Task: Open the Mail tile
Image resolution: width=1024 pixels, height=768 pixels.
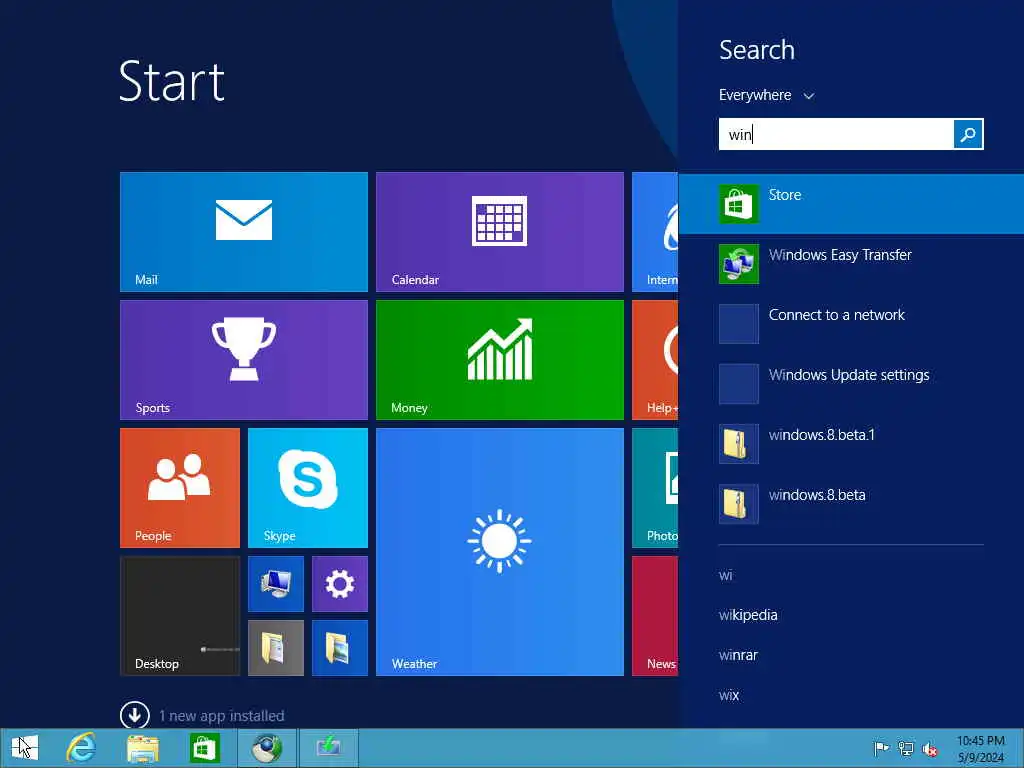Action: pos(244,232)
